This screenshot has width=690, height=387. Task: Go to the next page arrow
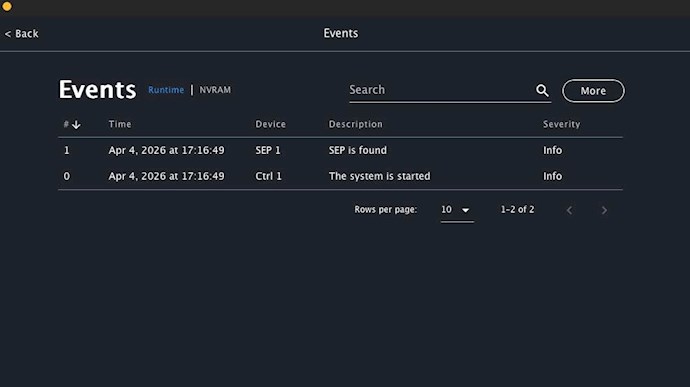[x=604, y=210]
